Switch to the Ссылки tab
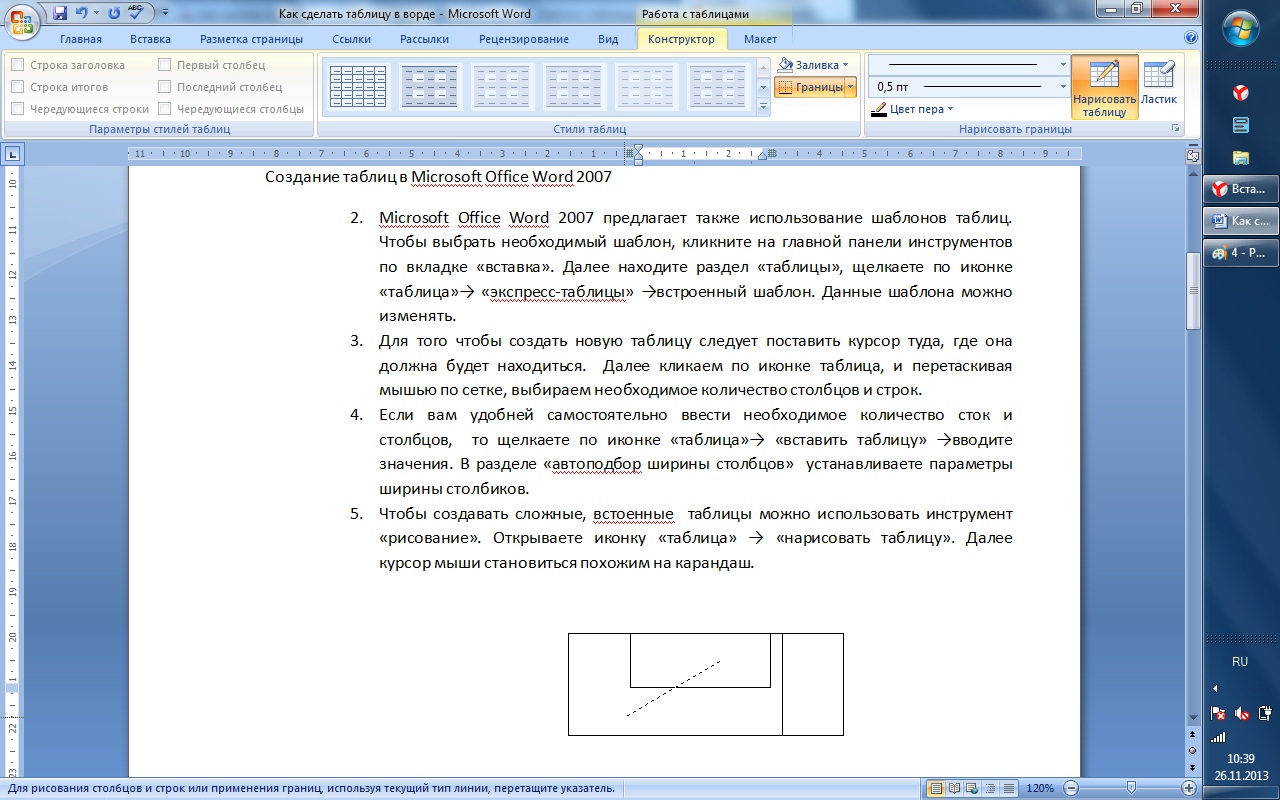 351,39
